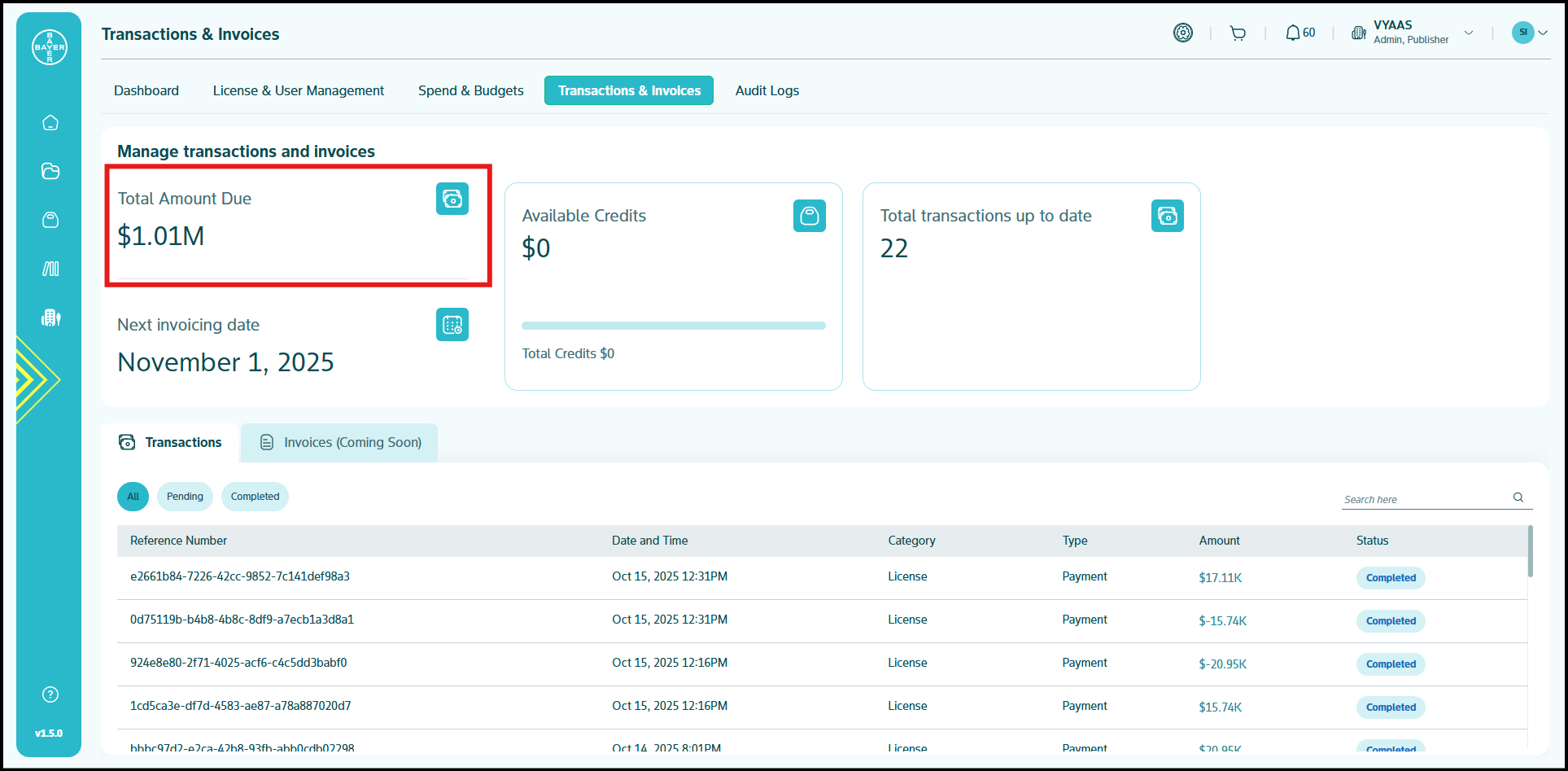Click the Search here input field
Screen dimensions: 1568x771
pos(1426,499)
